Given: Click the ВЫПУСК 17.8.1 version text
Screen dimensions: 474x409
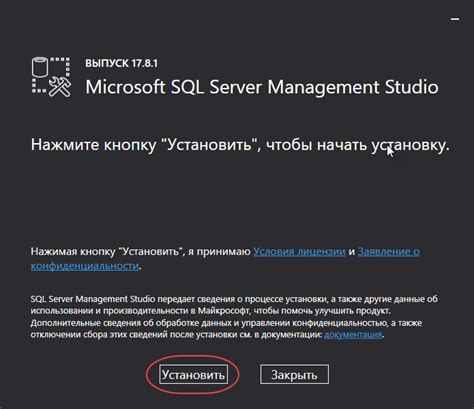Looking at the screenshot, I should [x=121, y=63].
